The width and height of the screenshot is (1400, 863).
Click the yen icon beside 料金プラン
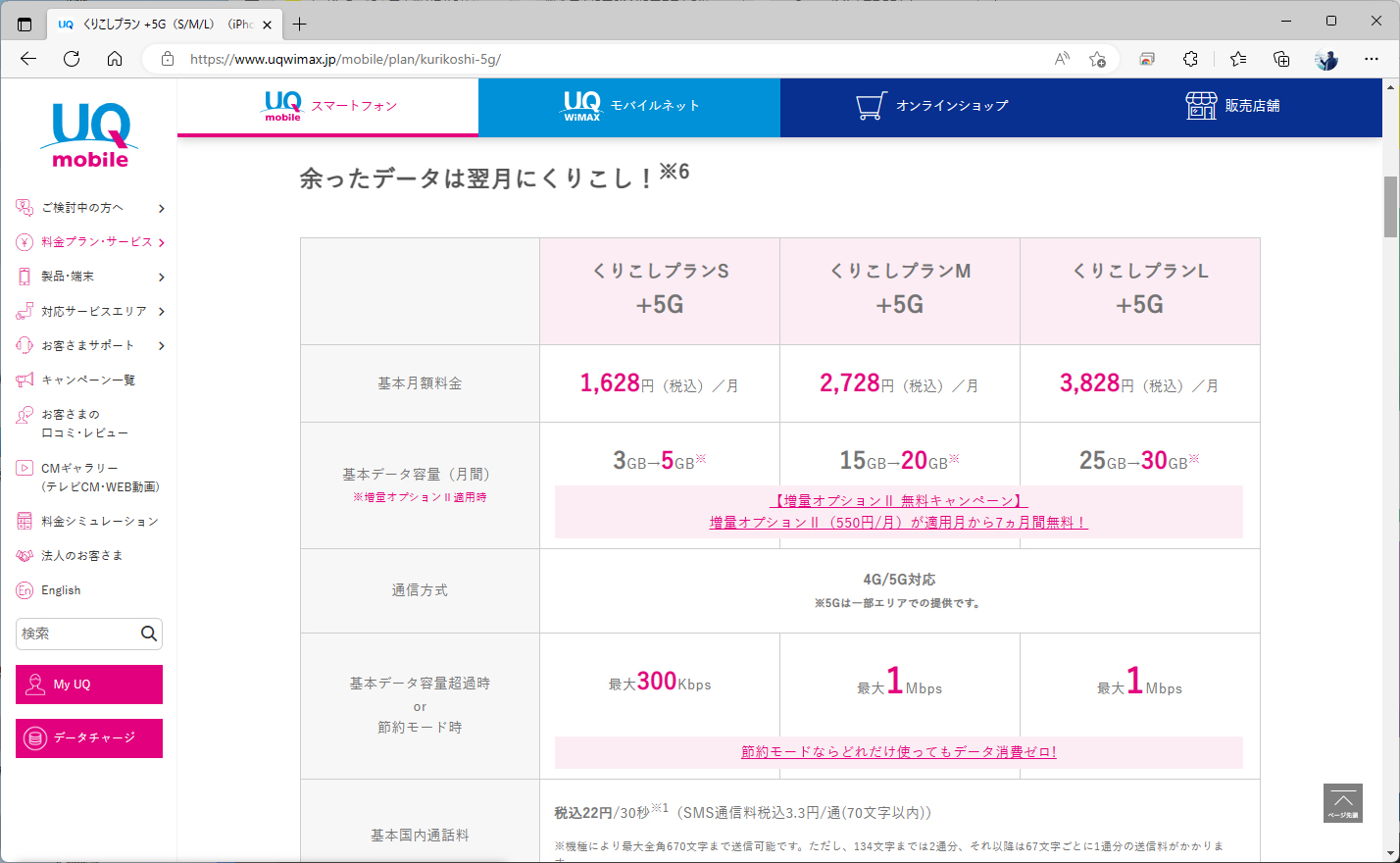pyautogui.click(x=25, y=242)
